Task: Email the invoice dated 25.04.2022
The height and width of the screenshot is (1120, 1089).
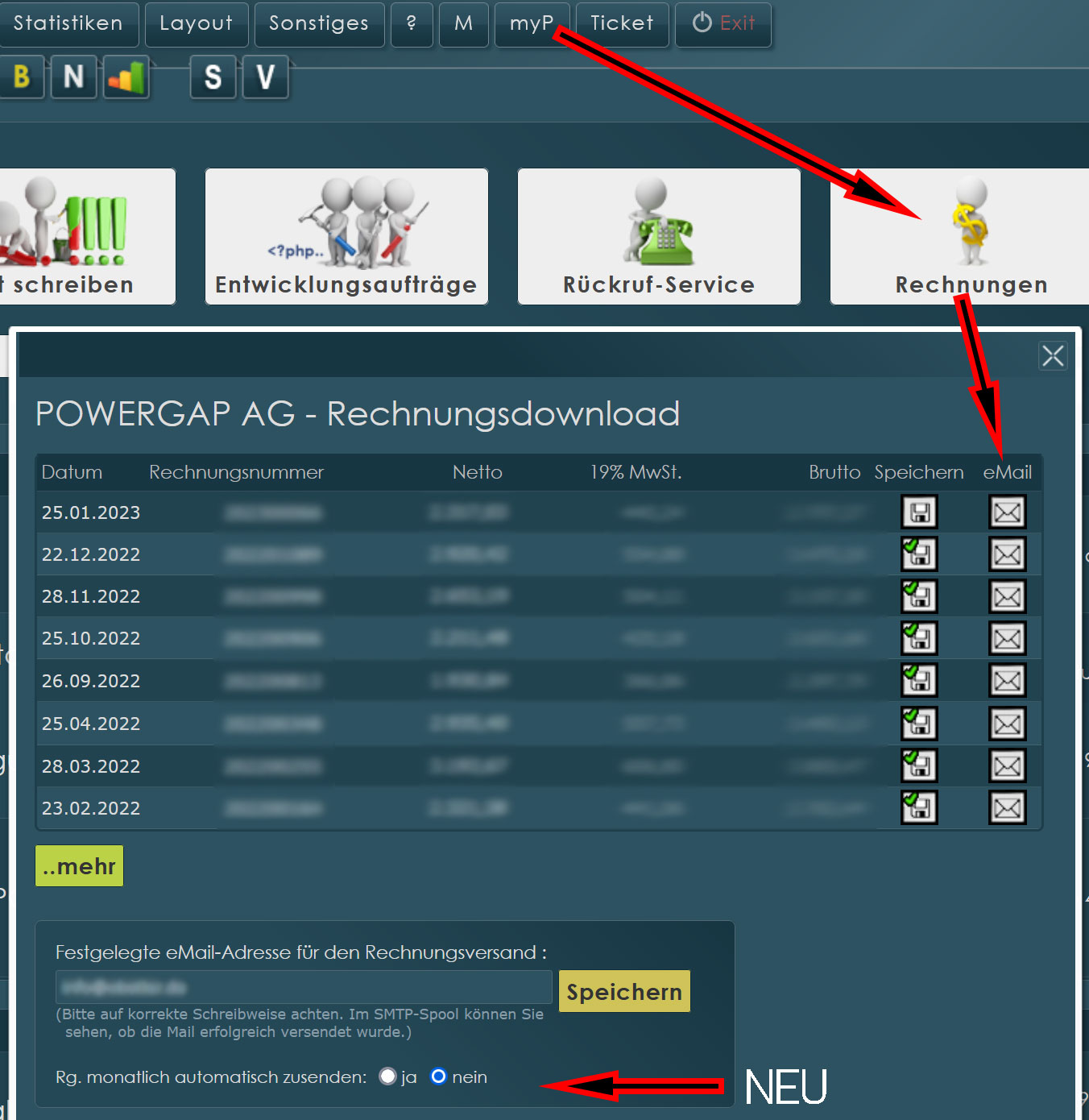Action: (1008, 724)
